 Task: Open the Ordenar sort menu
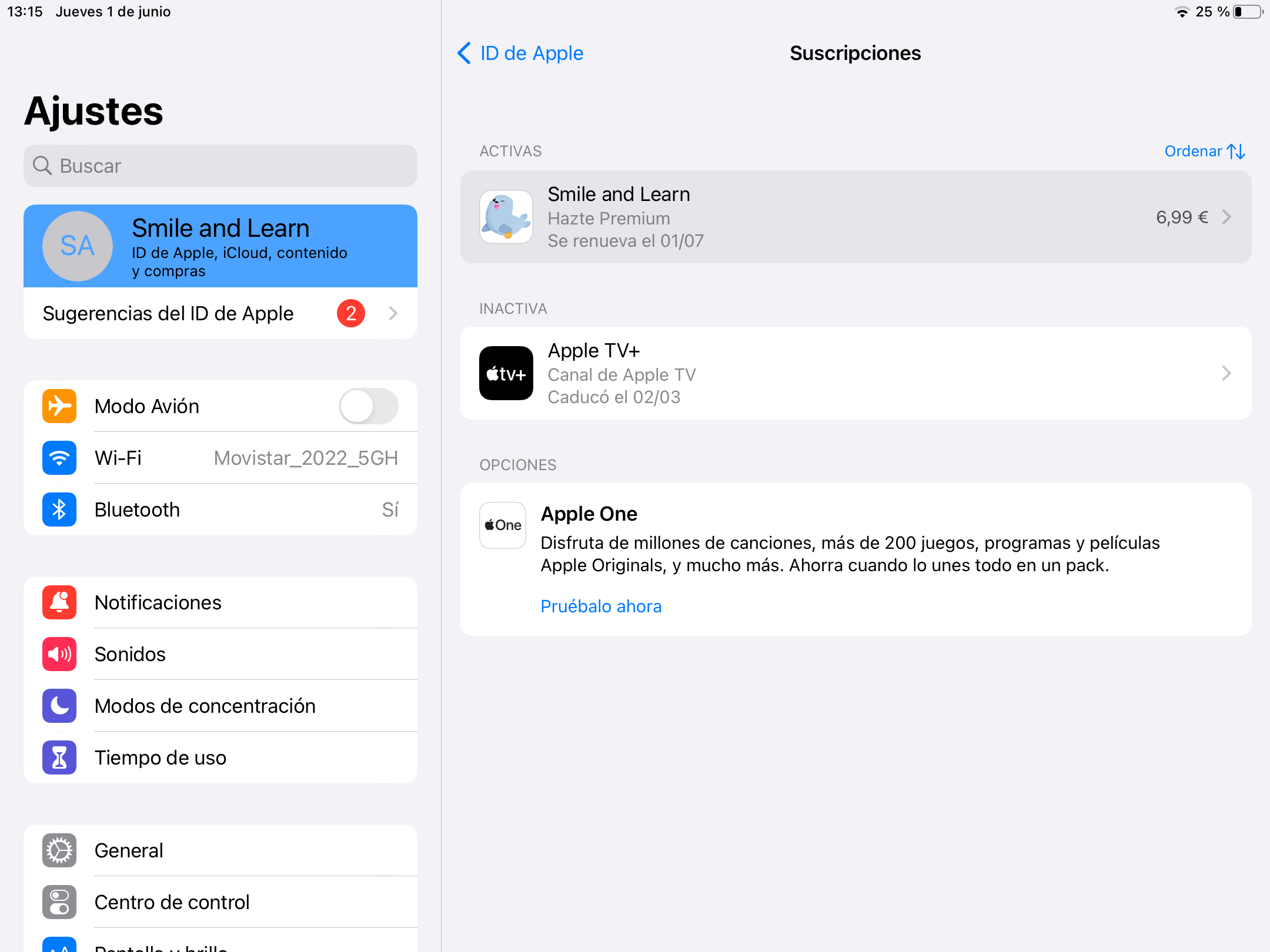(1205, 152)
